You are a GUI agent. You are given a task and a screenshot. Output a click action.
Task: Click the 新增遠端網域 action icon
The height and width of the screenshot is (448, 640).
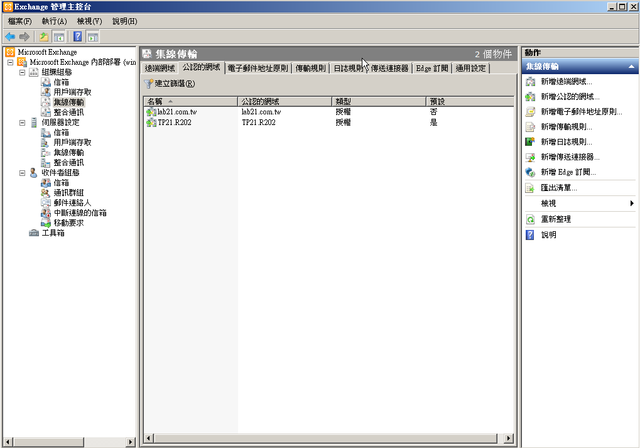click(x=530, y=82)
